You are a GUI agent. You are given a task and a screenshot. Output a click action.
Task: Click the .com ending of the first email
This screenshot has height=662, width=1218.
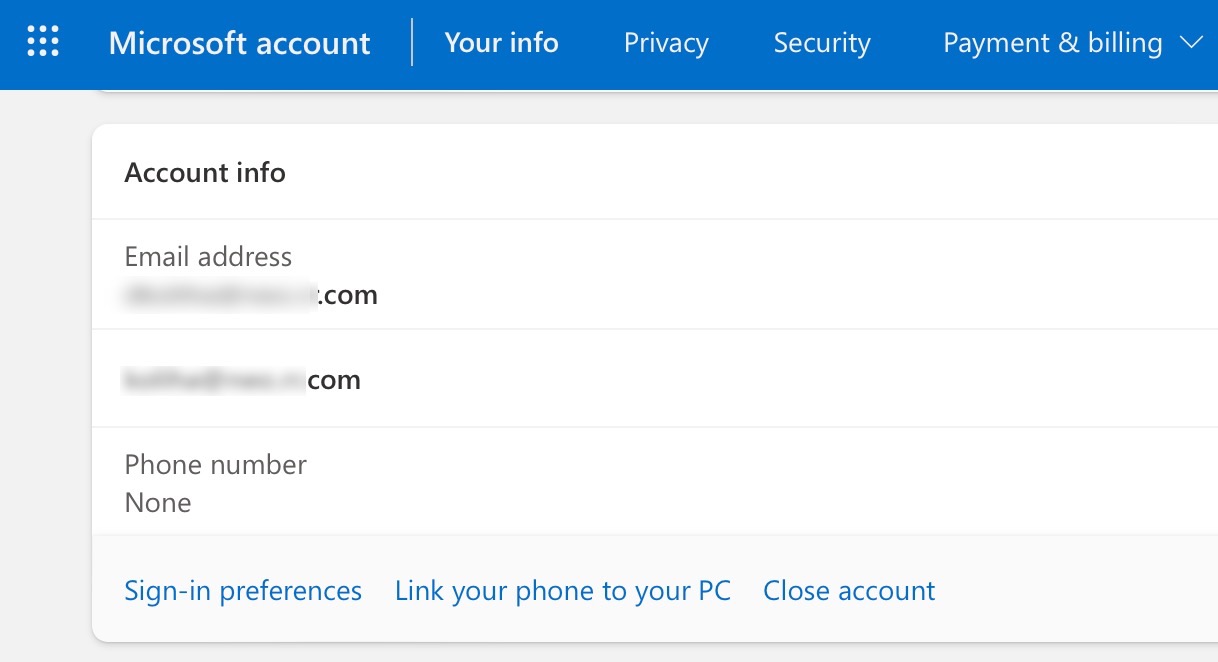pyautogui.click(x=350, y=295)
